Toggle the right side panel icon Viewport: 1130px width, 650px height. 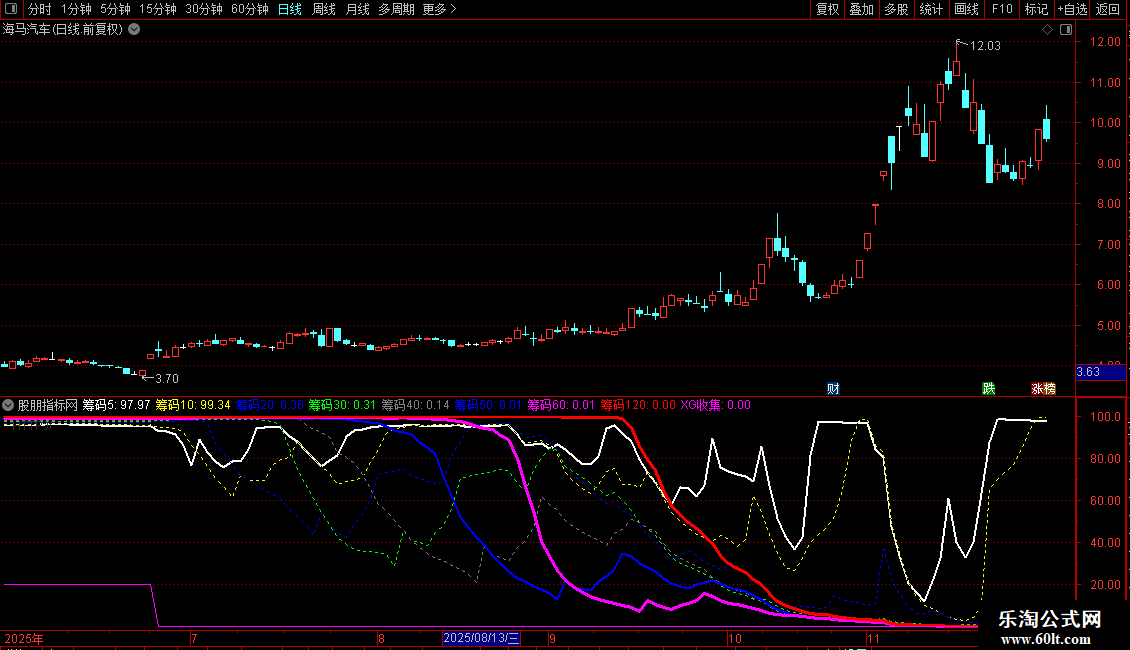click(x=1064, y=30)
